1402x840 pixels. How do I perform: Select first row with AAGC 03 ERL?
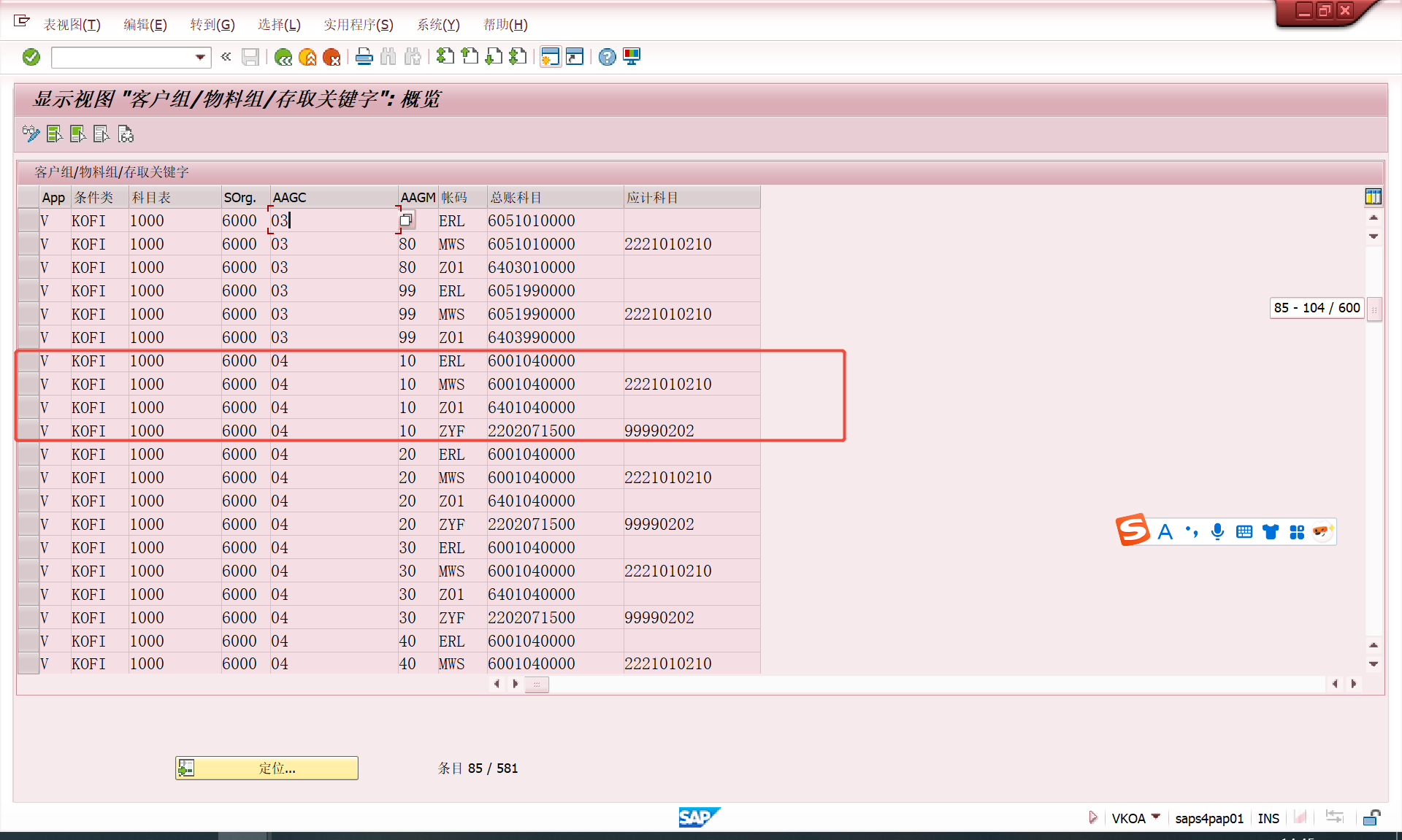[x=28, y=220]
